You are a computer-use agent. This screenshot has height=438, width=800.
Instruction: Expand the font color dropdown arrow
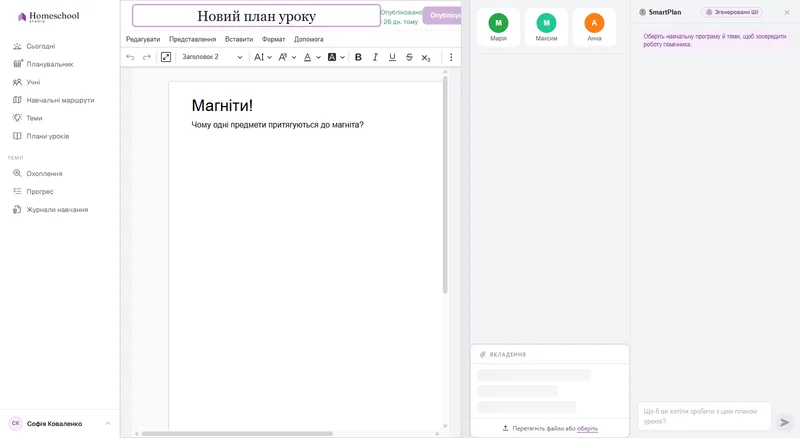coord(318,58)
